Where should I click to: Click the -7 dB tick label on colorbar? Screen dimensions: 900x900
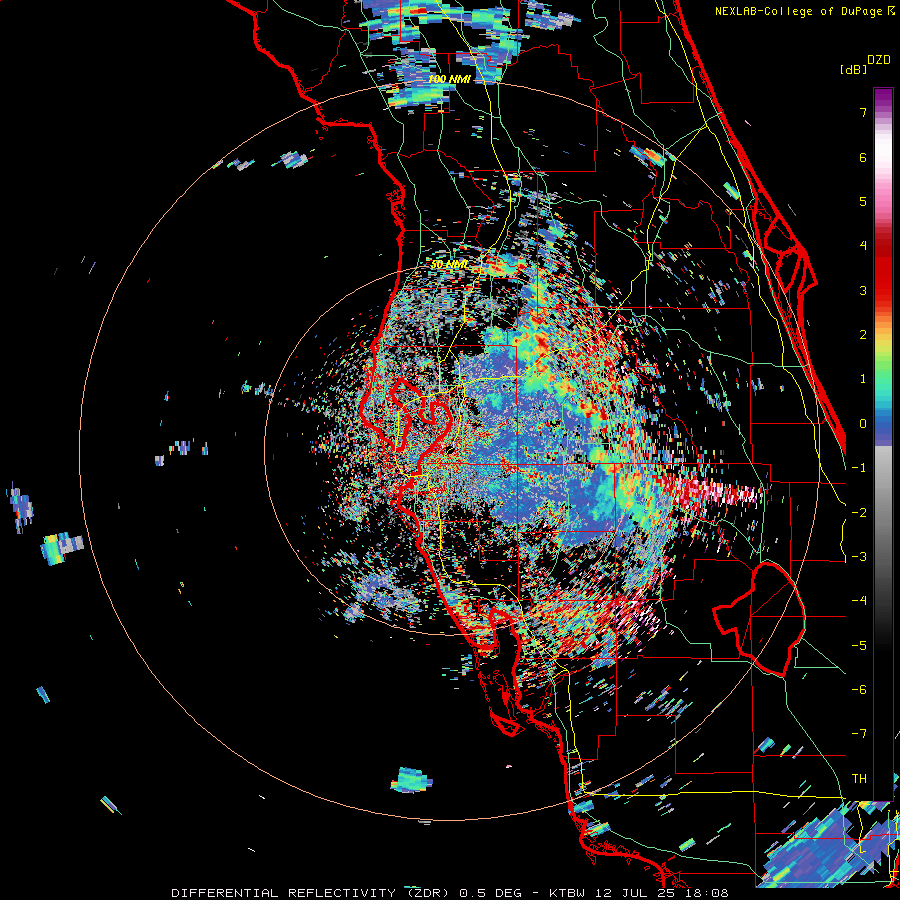859,734
